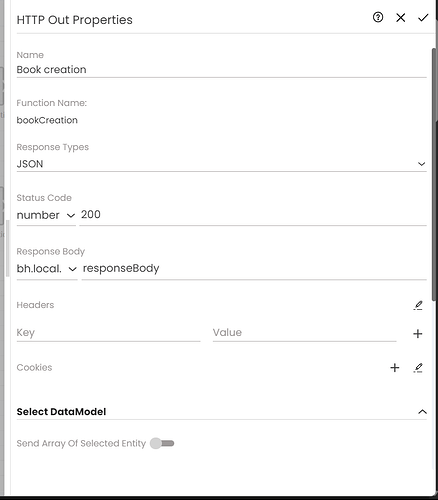
Task: Click the header Value input field
Action: point(304,333)
